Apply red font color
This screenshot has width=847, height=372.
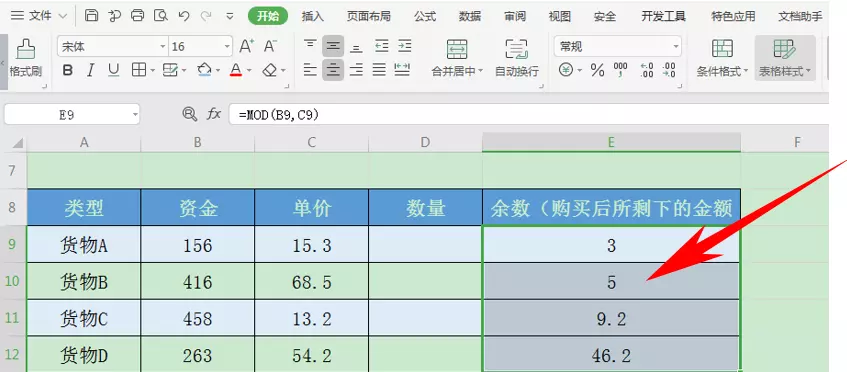pos(236,70)
